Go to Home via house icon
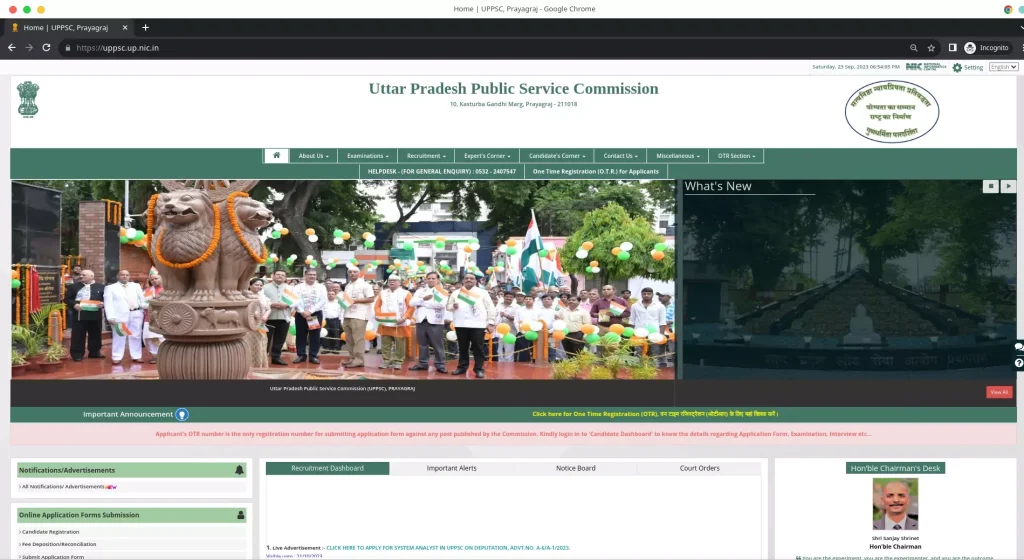Viewport: 1024px width, 560px height. point(276,155)
